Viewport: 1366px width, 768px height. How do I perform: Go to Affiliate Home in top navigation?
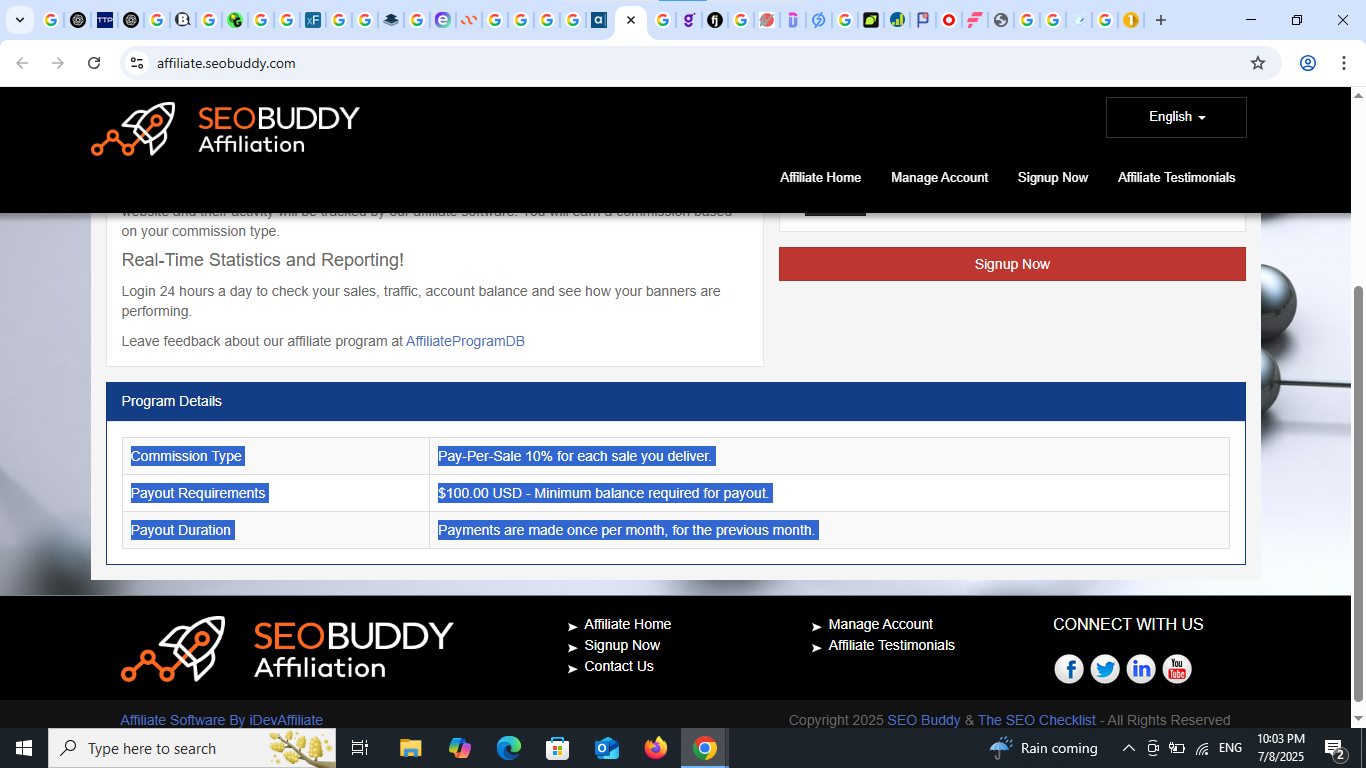pyautogui.click(x=820, y=177)
